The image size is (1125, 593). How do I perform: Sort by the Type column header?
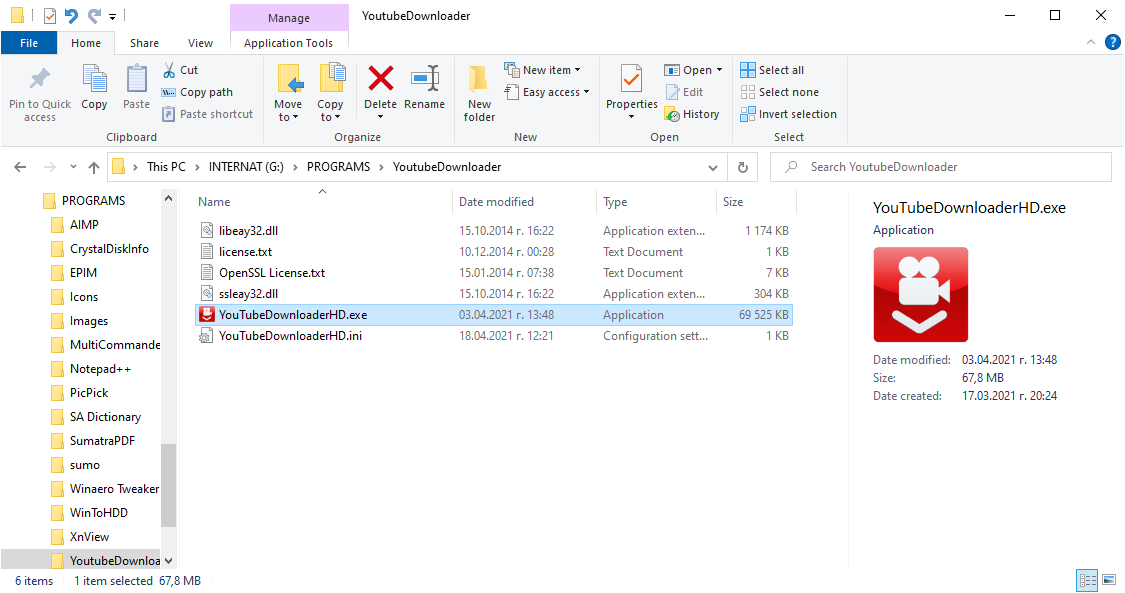coord(656,202)
